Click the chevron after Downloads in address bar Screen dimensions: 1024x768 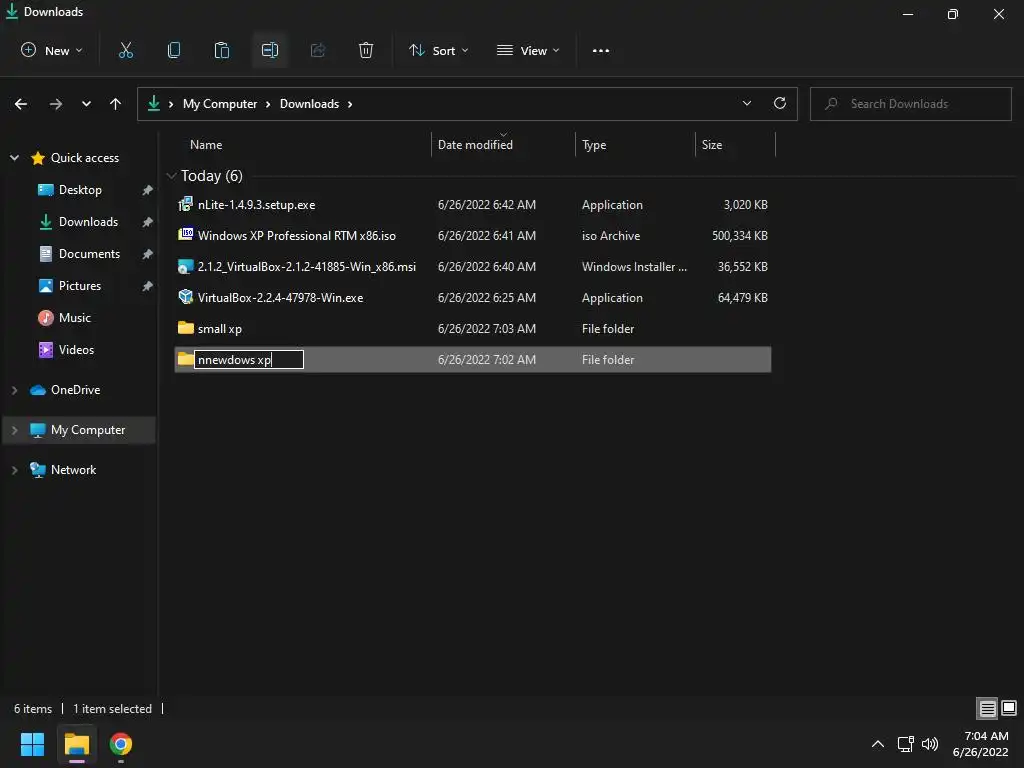click(x=350, y=104)
